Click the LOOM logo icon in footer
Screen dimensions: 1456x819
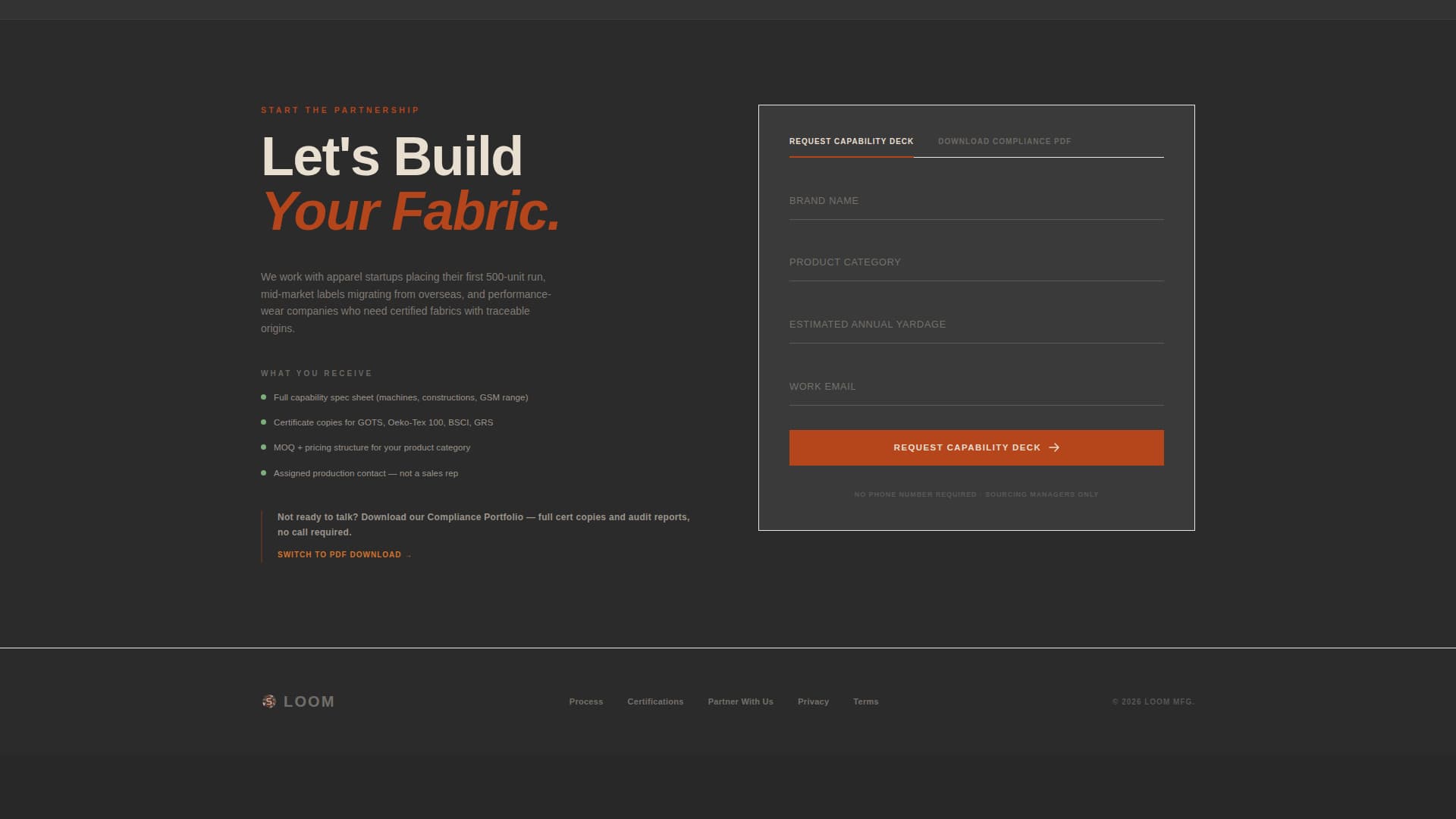(270, 701)
